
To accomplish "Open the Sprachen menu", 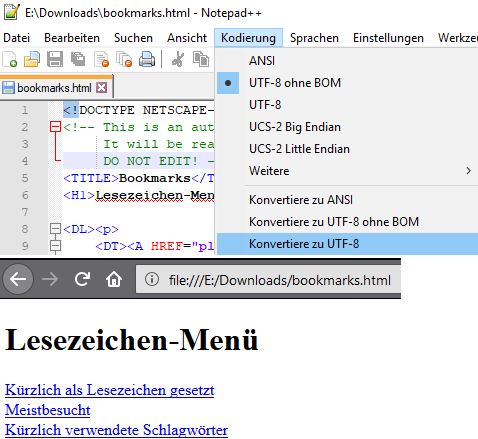I will 314,38.
